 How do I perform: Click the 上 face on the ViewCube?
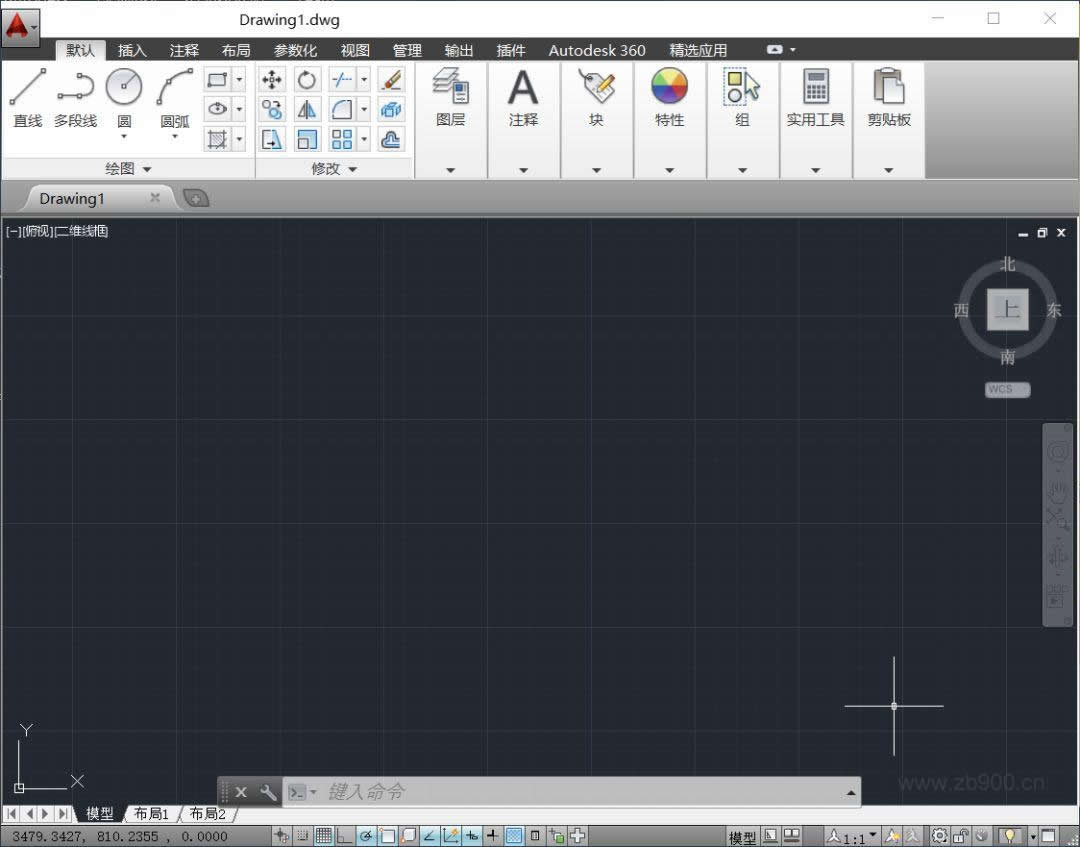(x=1007, y=310)
